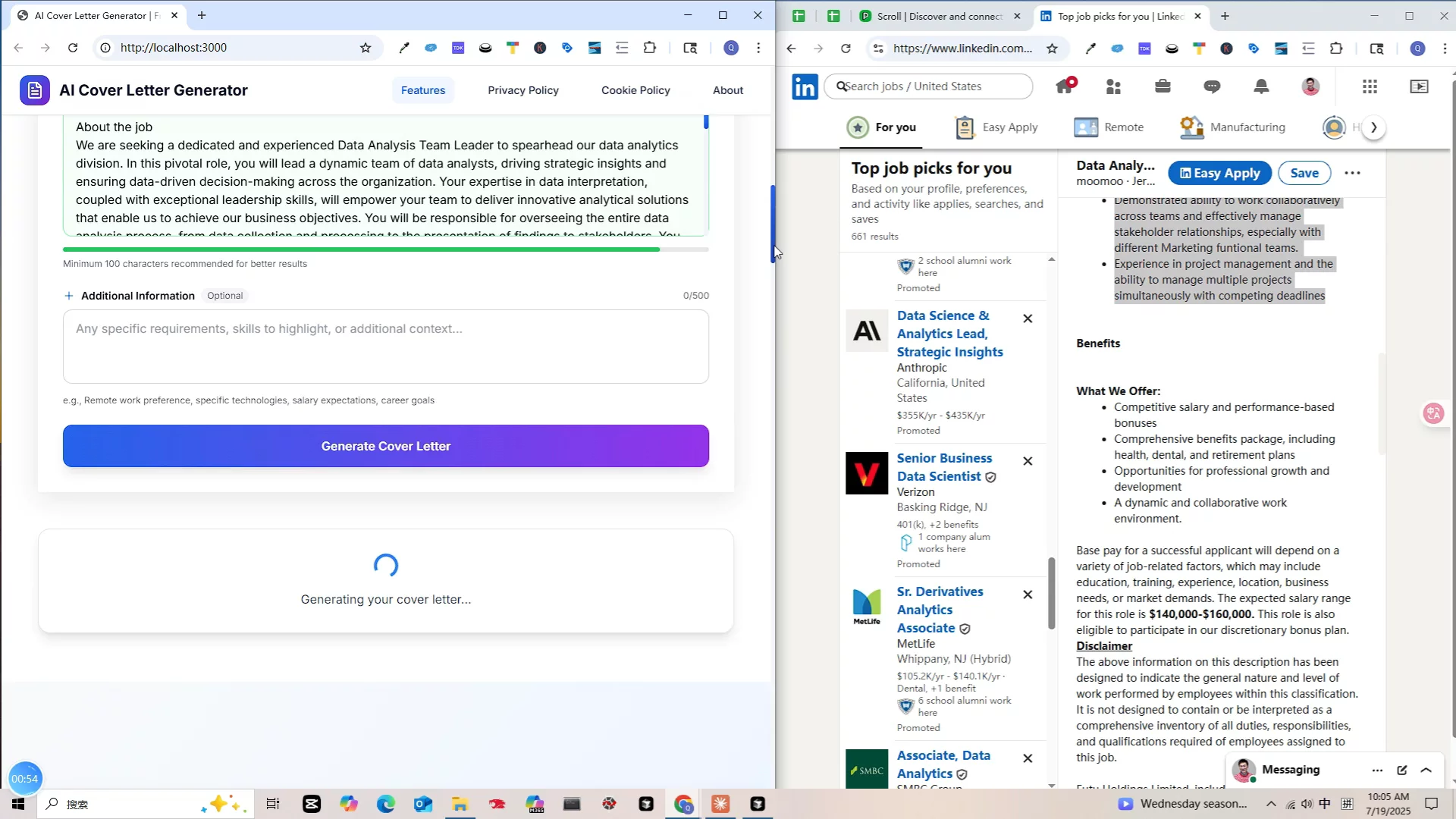Click the Easy Apply button
This screenshot has width=1456, height=819.
tap(1219, 173)
